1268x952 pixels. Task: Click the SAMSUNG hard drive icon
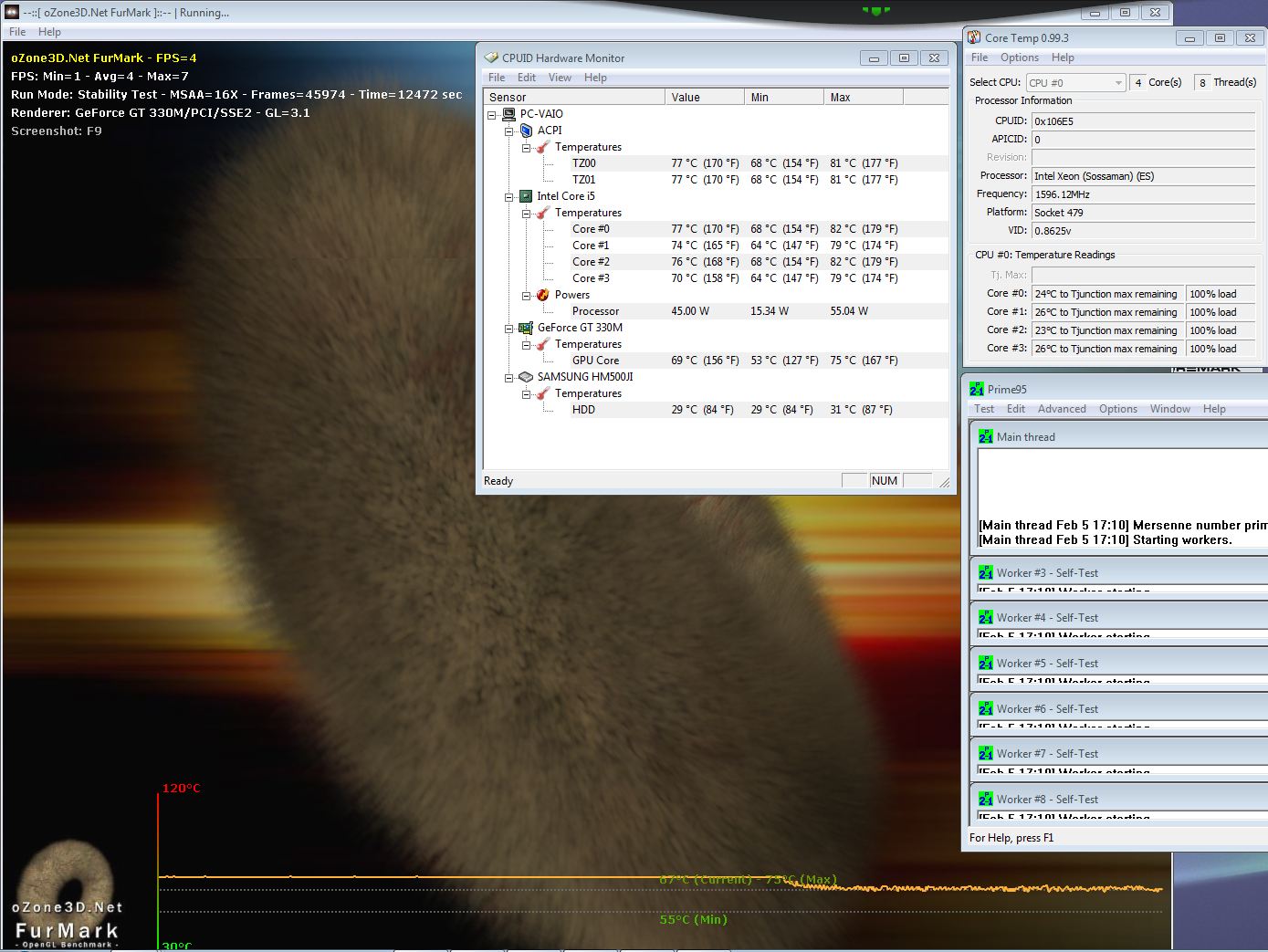(526, 377)
